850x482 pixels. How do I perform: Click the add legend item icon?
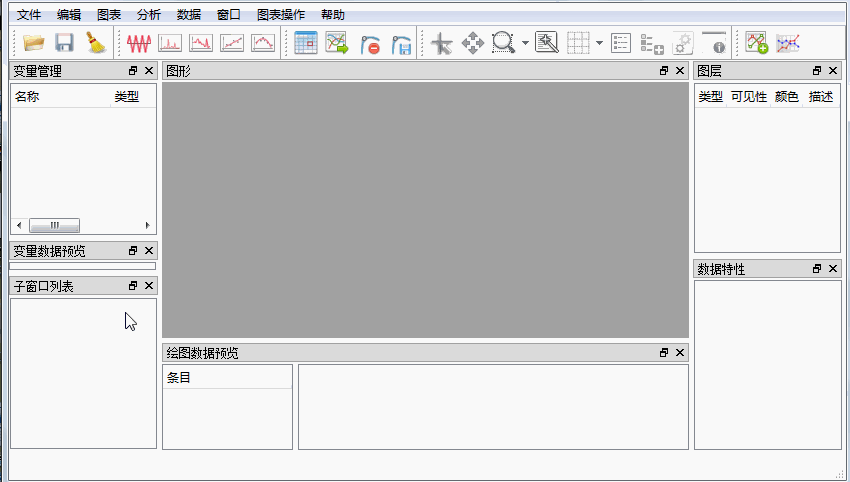click(x=652, y=44)
